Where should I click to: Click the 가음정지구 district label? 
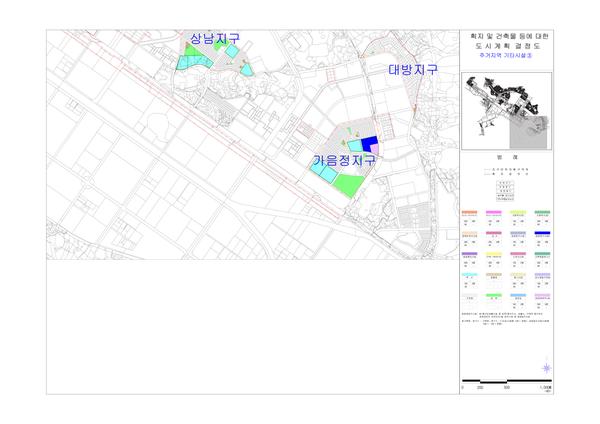tap(344, 160)
